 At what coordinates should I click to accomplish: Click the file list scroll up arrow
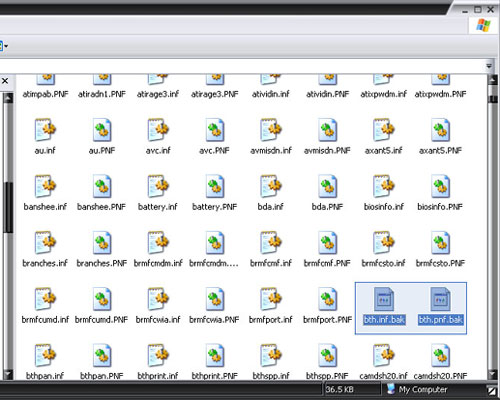click(493, 80)
